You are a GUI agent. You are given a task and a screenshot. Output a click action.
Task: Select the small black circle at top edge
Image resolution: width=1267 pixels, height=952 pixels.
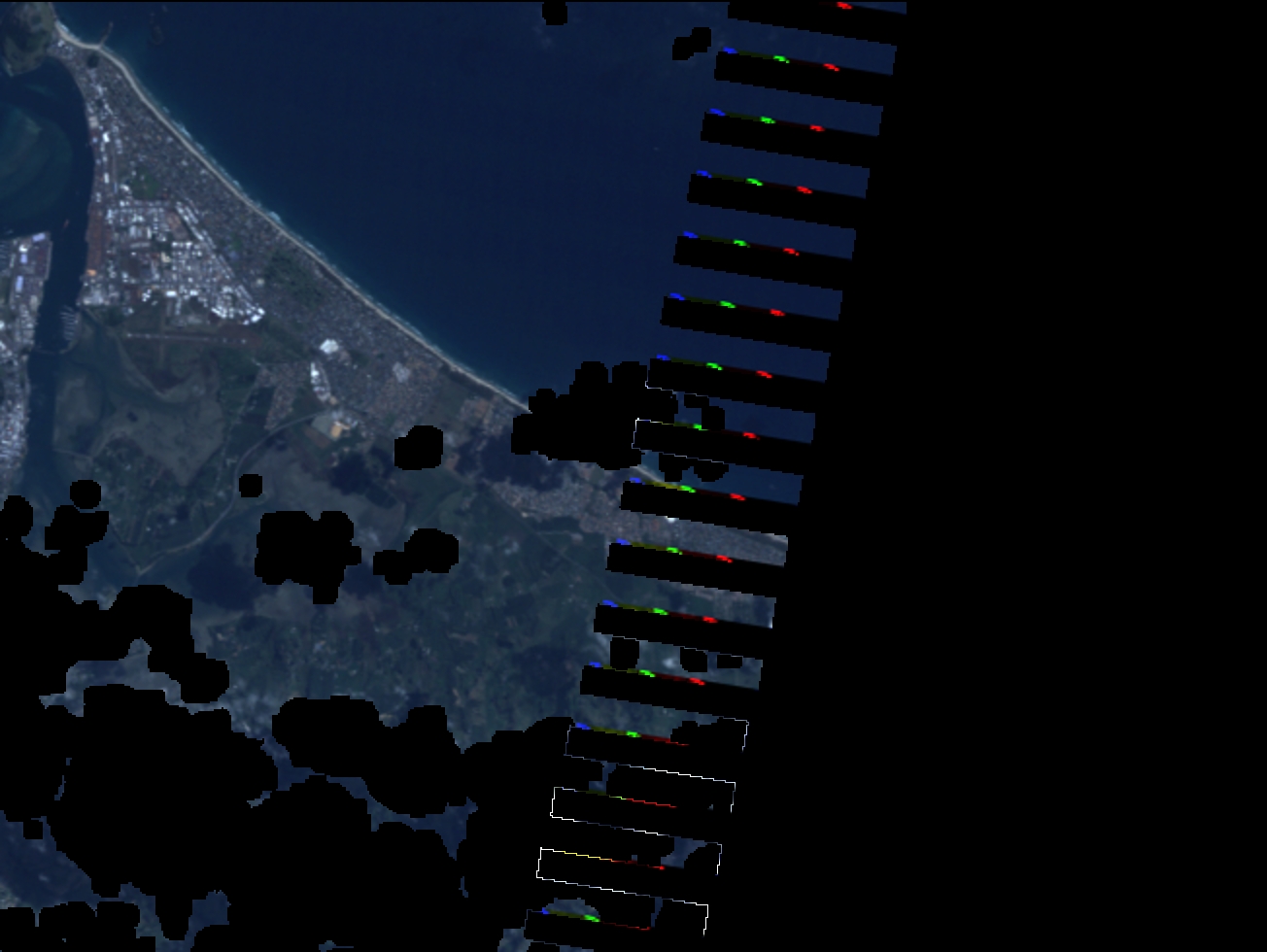click(553, 12)
